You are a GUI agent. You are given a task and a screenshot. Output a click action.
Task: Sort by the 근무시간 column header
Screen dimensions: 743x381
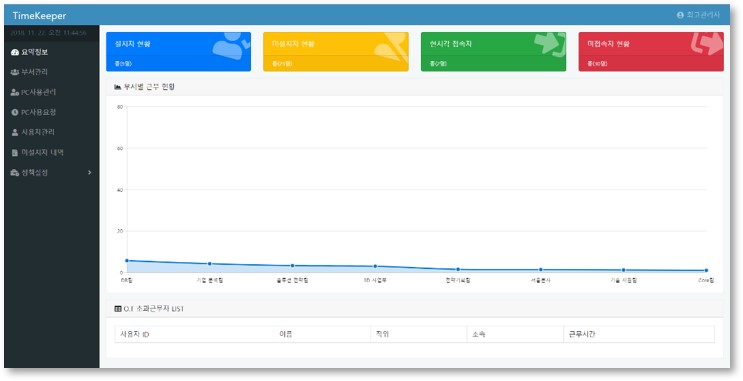(639, 335)
